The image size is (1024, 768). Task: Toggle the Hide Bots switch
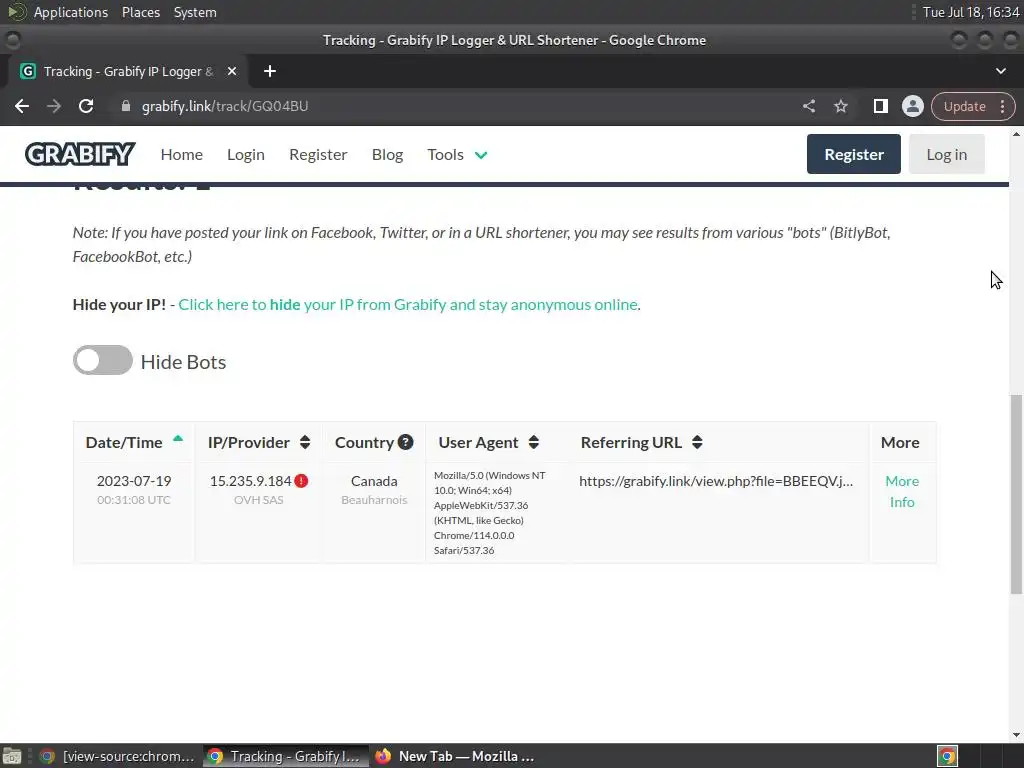tap(103, 360)
